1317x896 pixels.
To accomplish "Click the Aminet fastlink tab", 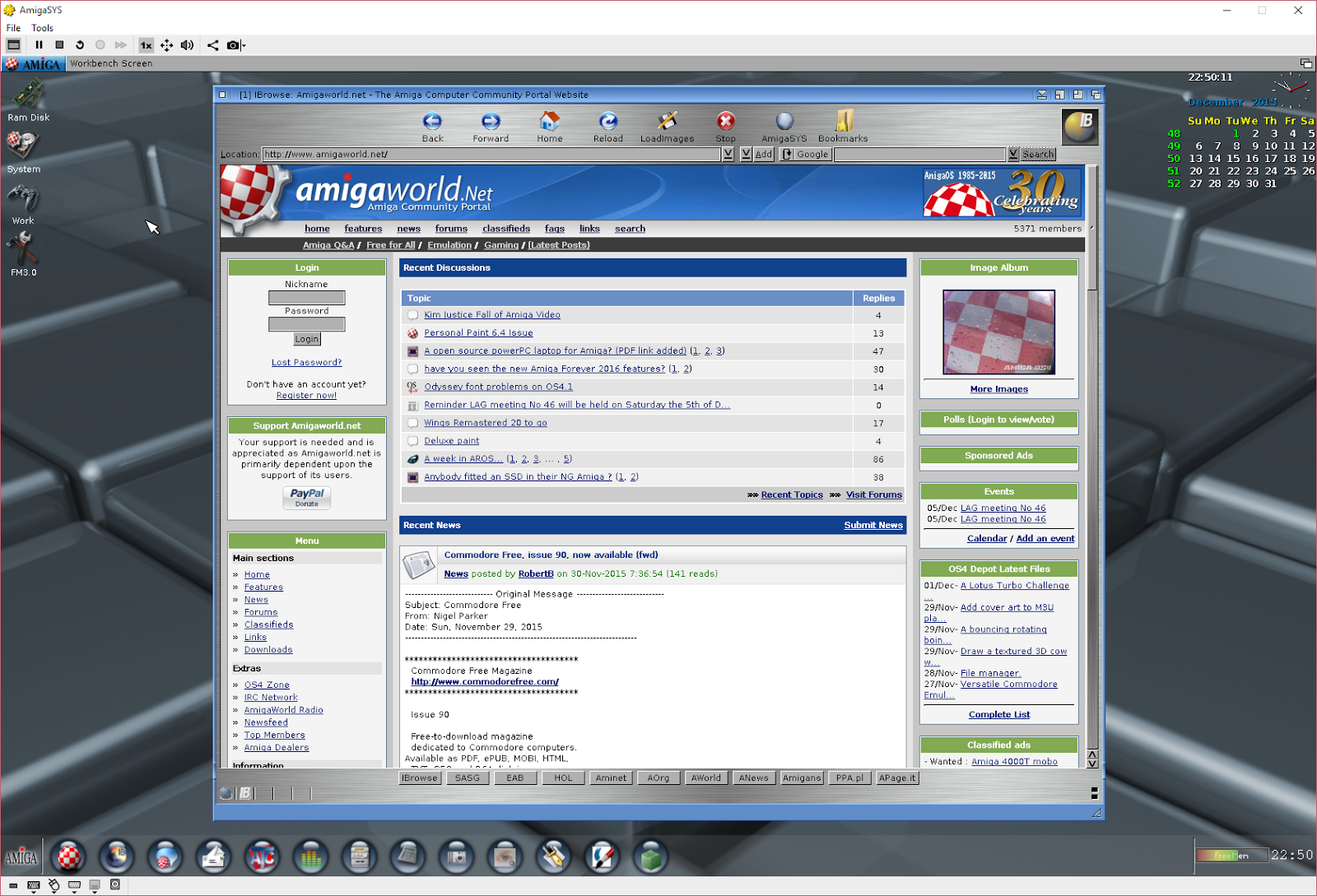I will click(x=611, y=778).
